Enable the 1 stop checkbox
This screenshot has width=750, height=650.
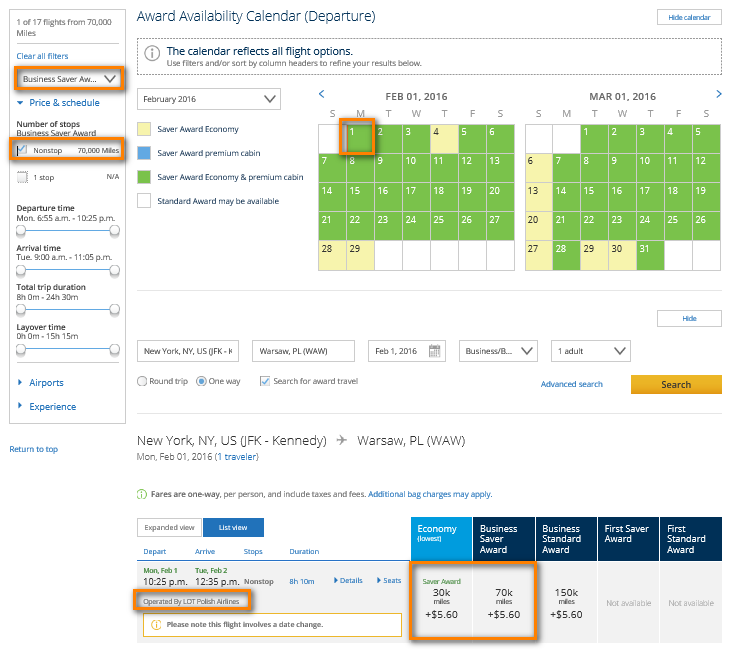pos(22,177)
